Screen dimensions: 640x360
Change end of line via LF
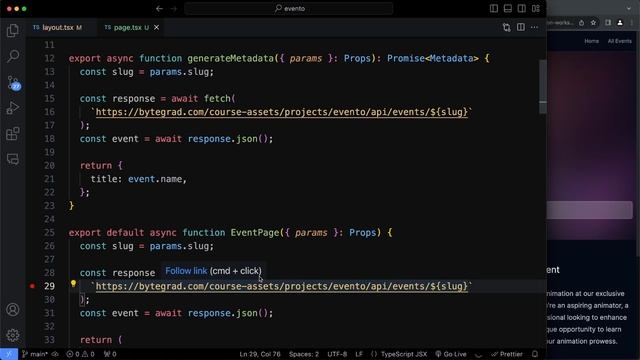click(359, 354)
